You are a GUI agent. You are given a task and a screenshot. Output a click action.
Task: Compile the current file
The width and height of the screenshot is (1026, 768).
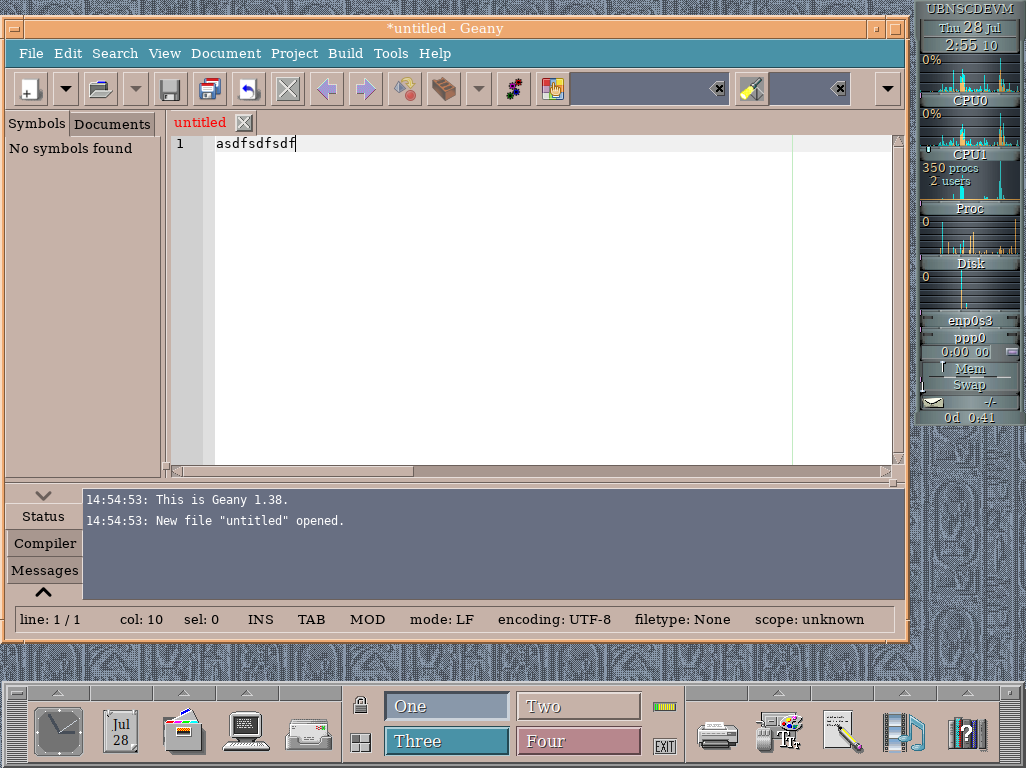[x=403, y=89]
